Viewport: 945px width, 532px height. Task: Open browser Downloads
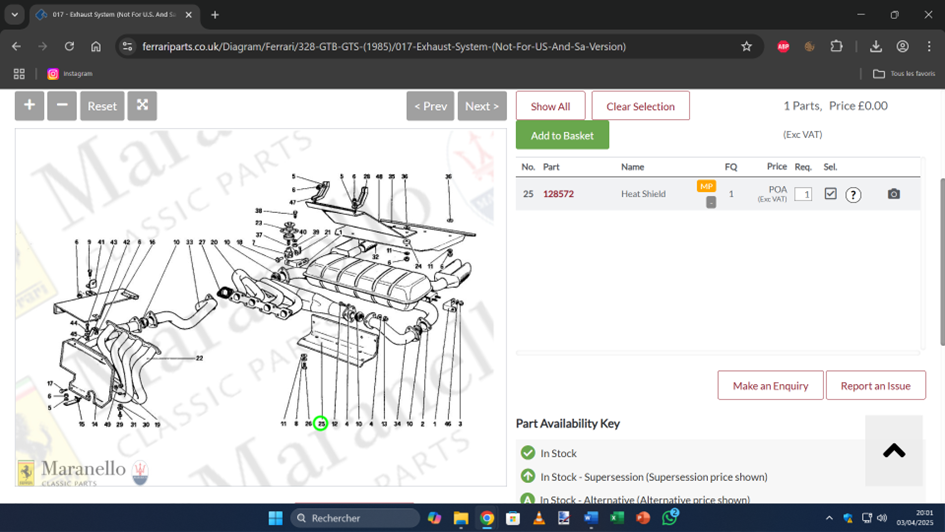pos(876,46)
